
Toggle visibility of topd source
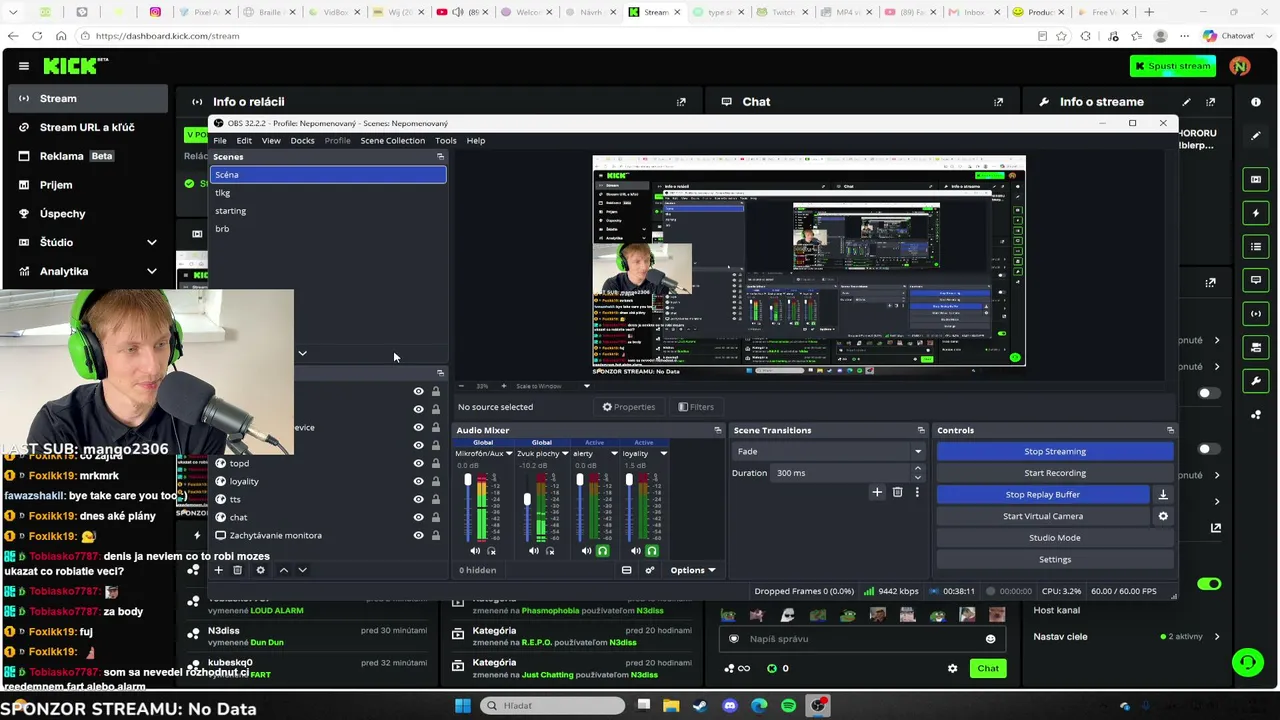tap(418, 463)
